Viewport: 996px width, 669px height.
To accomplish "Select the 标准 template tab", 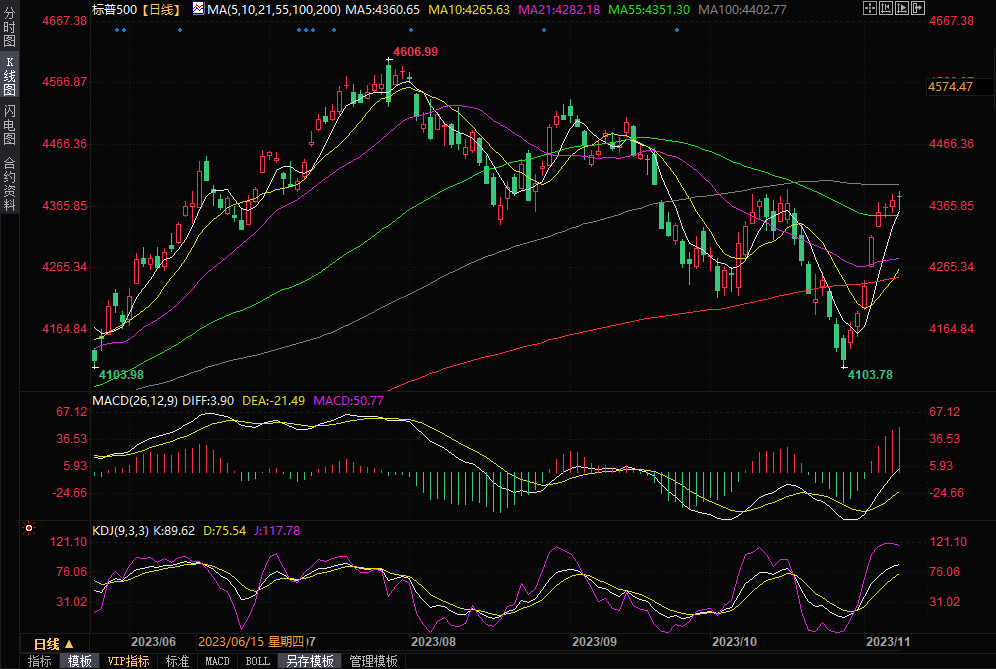I will tap(177, 661).
